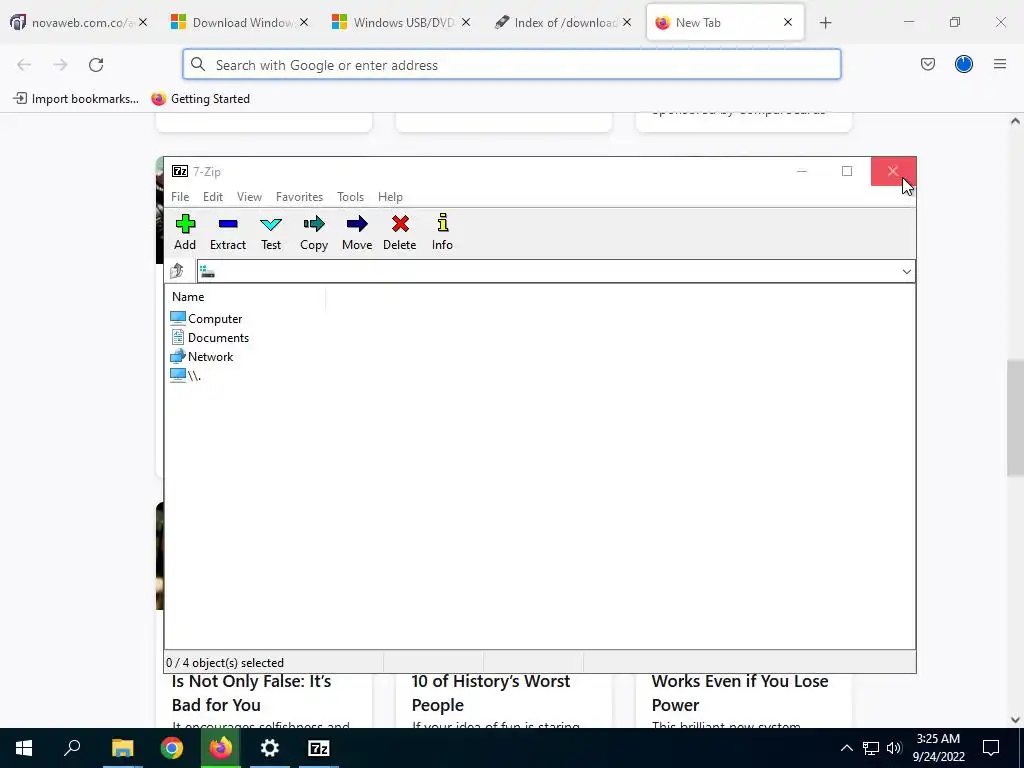The height and width of the screenshot is (768, 1024).
Task: Open the Getting Started bookmark
Action: [201, 99]
